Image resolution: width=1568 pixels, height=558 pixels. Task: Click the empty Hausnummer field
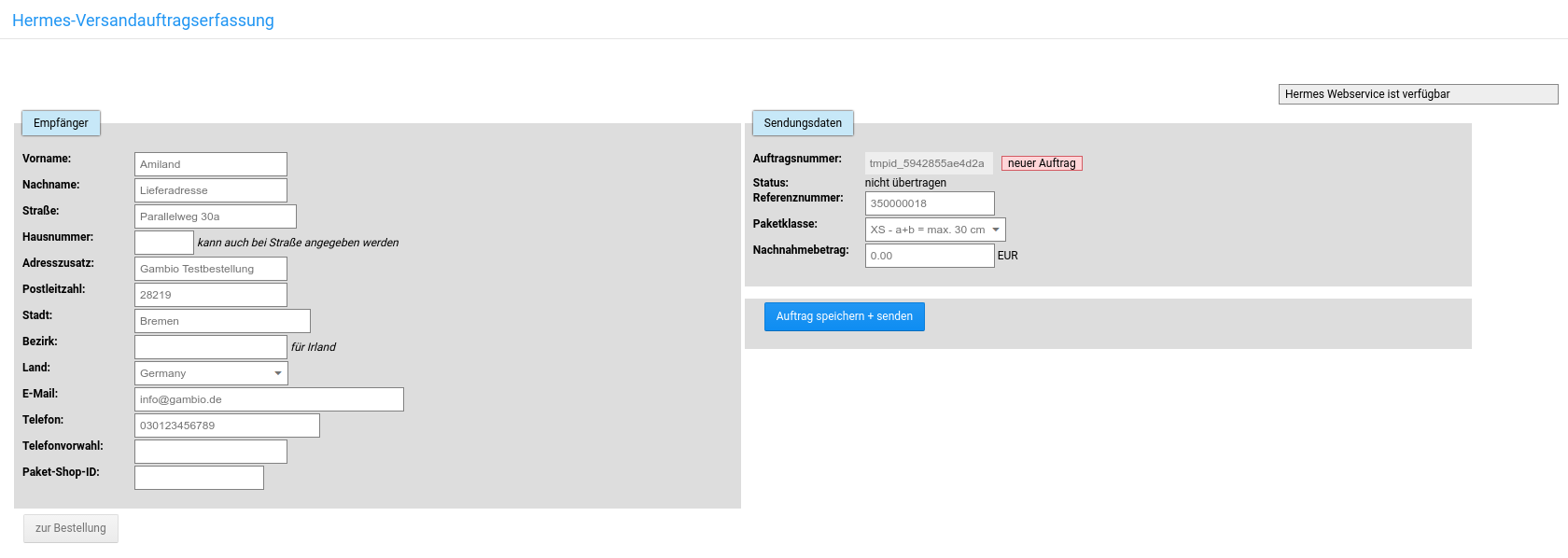tap(163, 243)
